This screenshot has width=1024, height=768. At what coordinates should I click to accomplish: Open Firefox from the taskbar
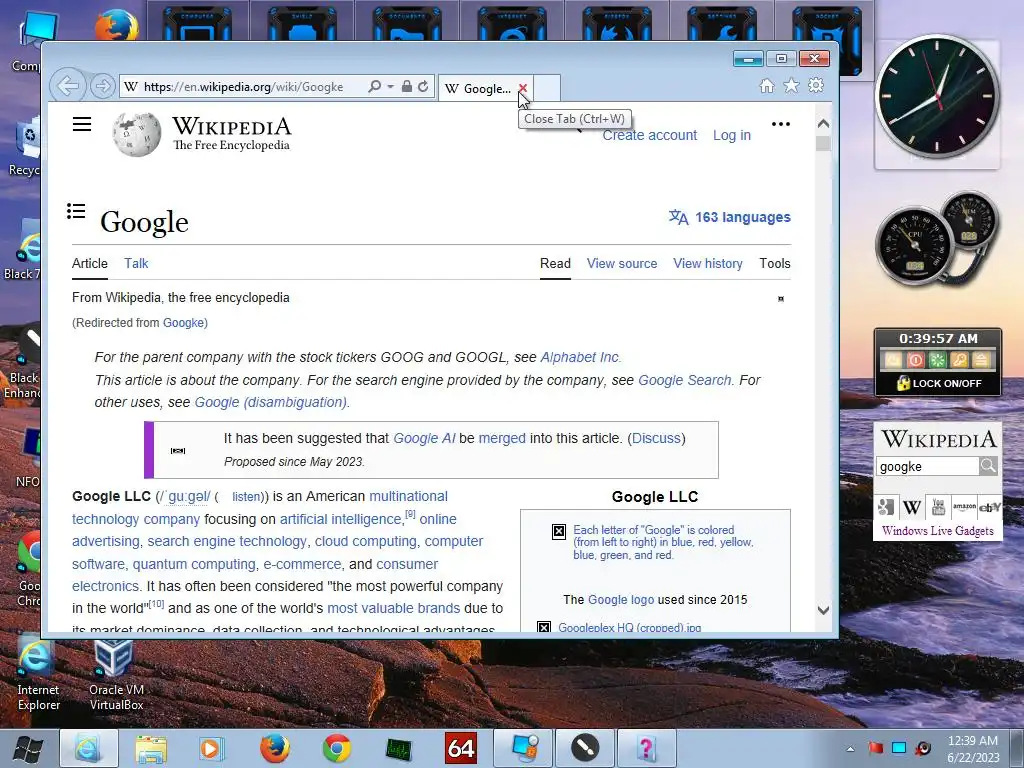pos(275,748)
